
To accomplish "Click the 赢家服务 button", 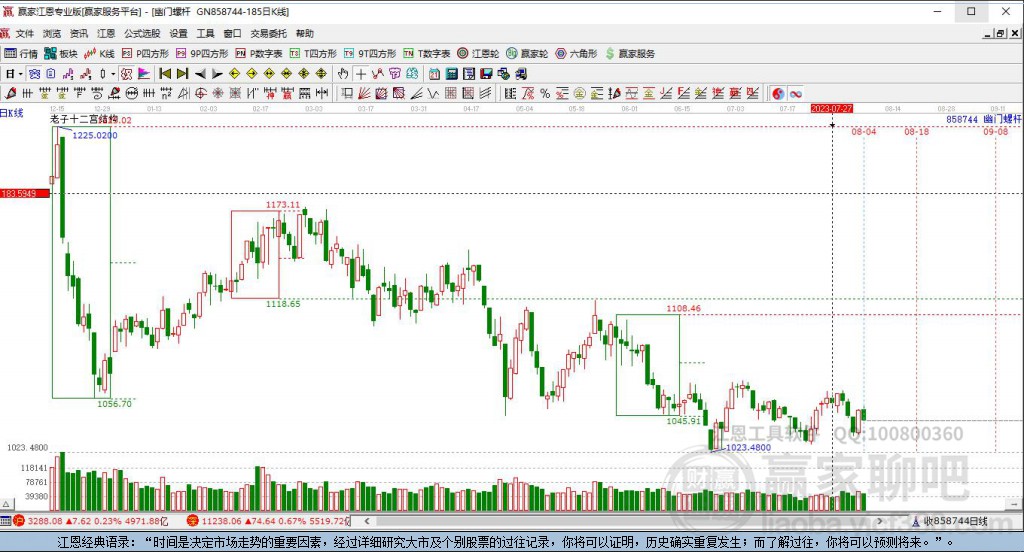I will point(630,54).
